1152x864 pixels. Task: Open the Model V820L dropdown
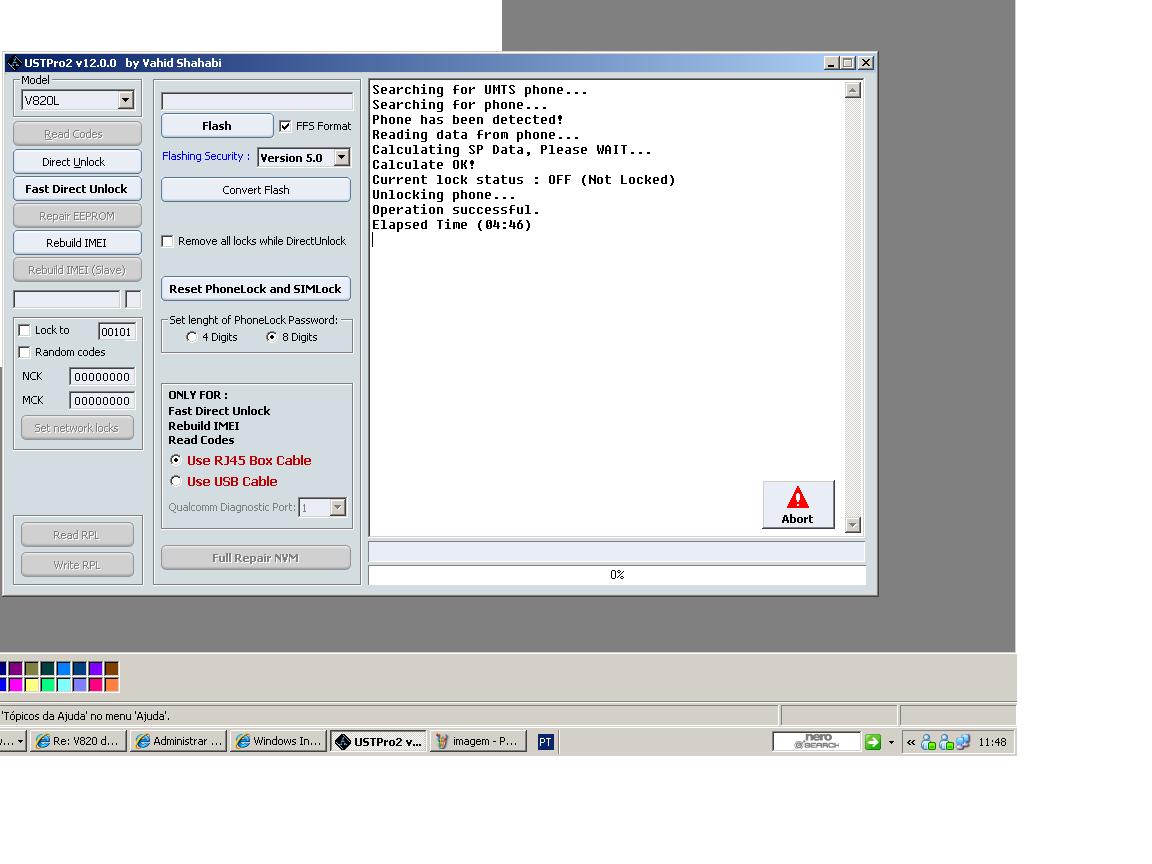[125, 100]
